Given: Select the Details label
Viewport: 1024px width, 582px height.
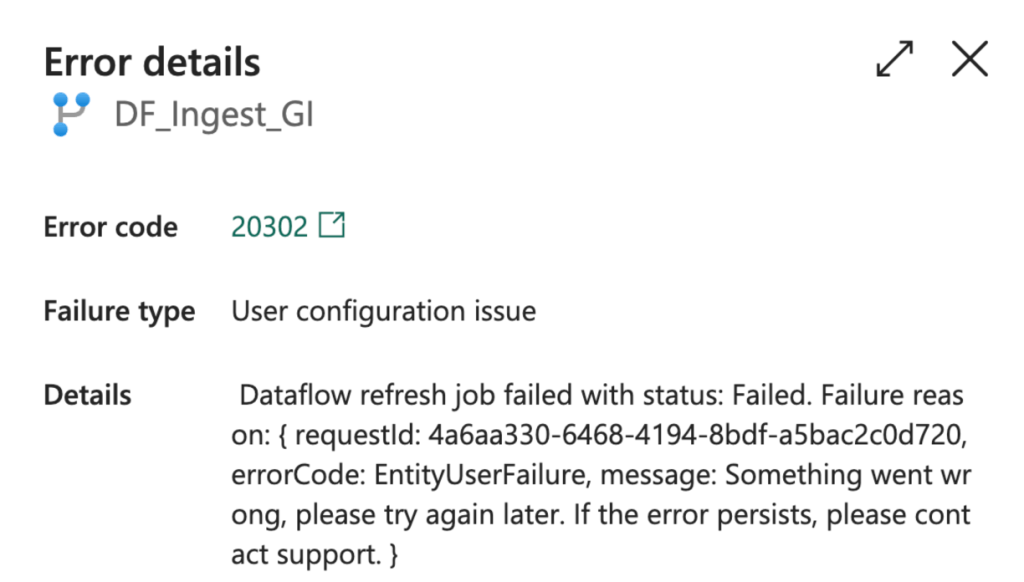Looking at the screenshot, I should pyautogui.click(x=87, y=395).
